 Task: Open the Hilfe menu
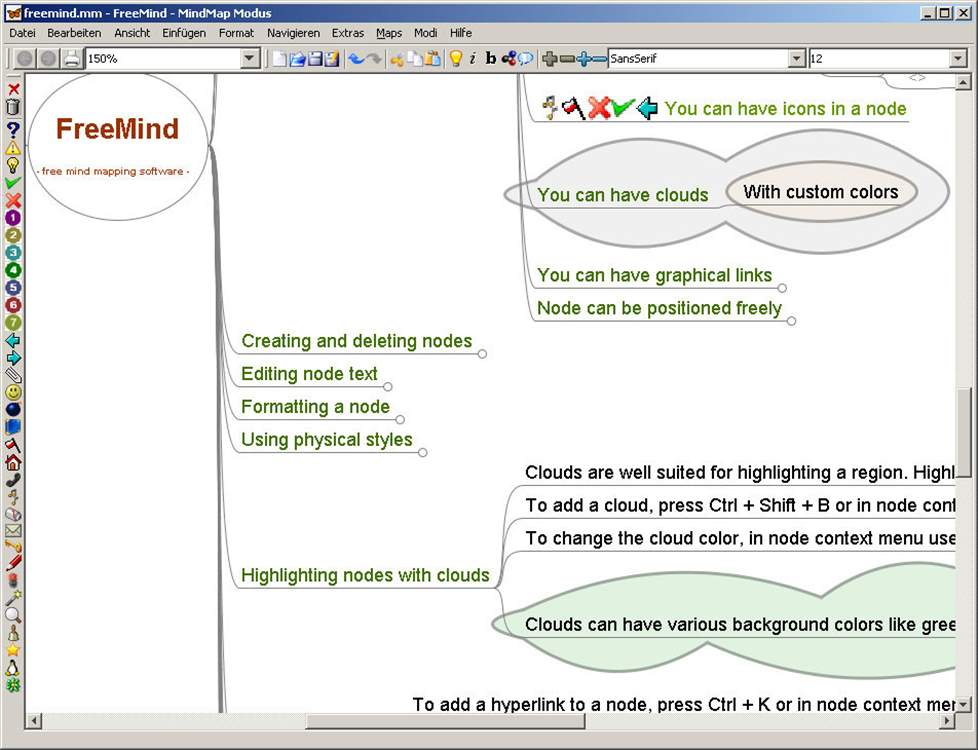coord(461,33)
